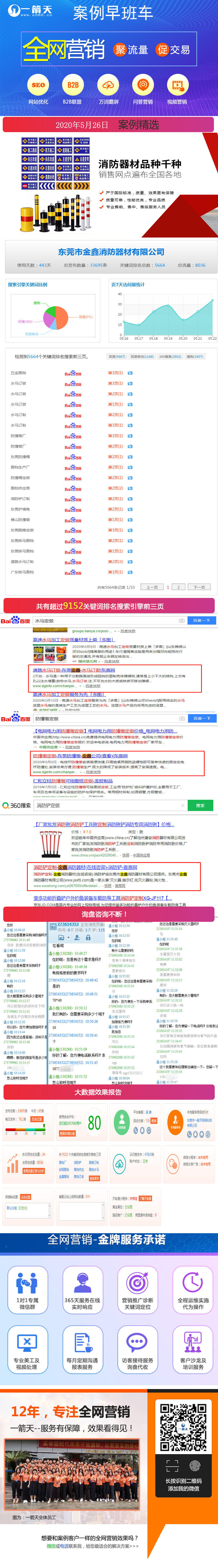Screen dimensions: 218x1568
Task: Open the 道路水马订做-东莞金鑫 search result
Action: pos(74,670)
